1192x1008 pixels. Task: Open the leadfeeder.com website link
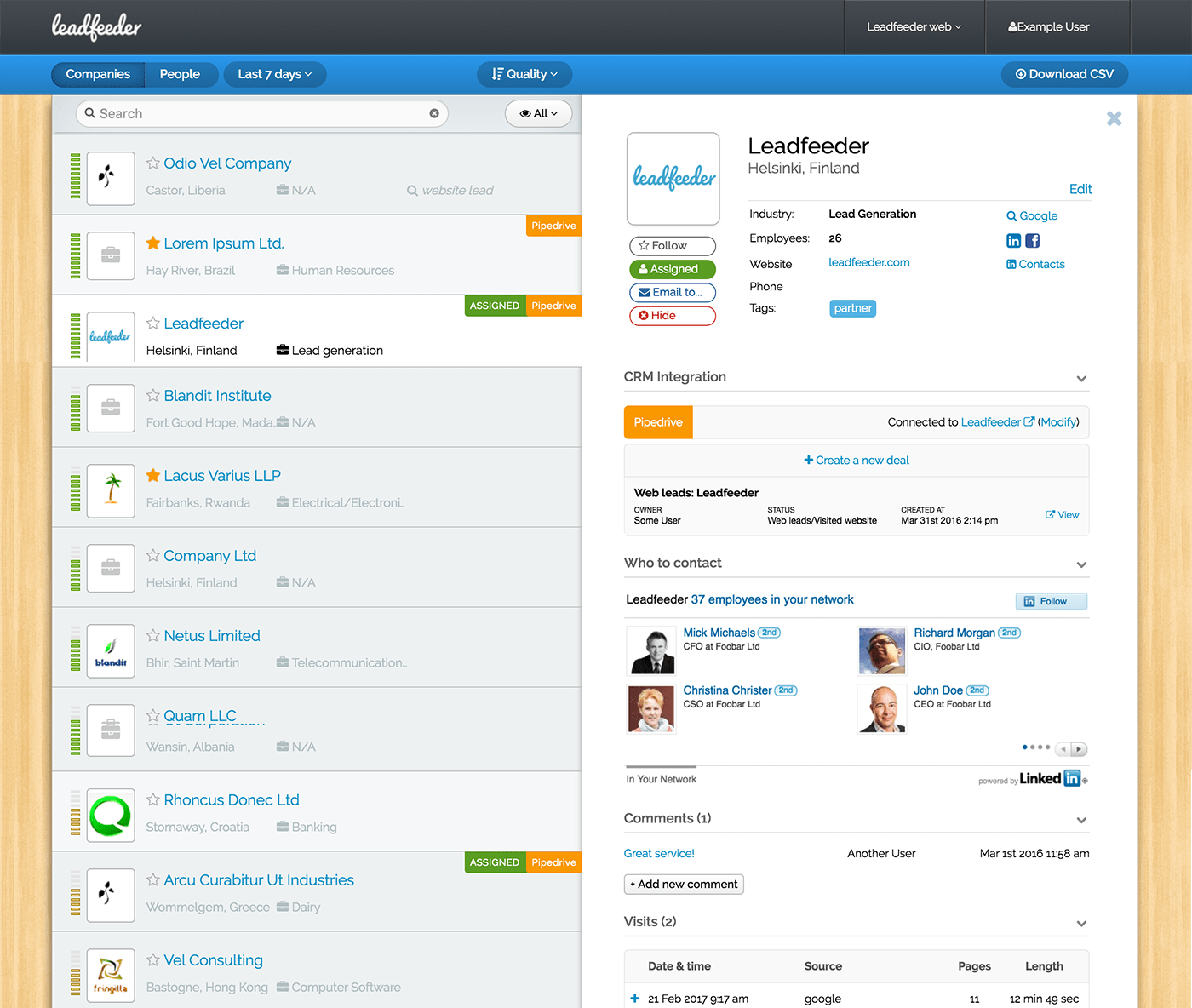(x=869, y=262)
